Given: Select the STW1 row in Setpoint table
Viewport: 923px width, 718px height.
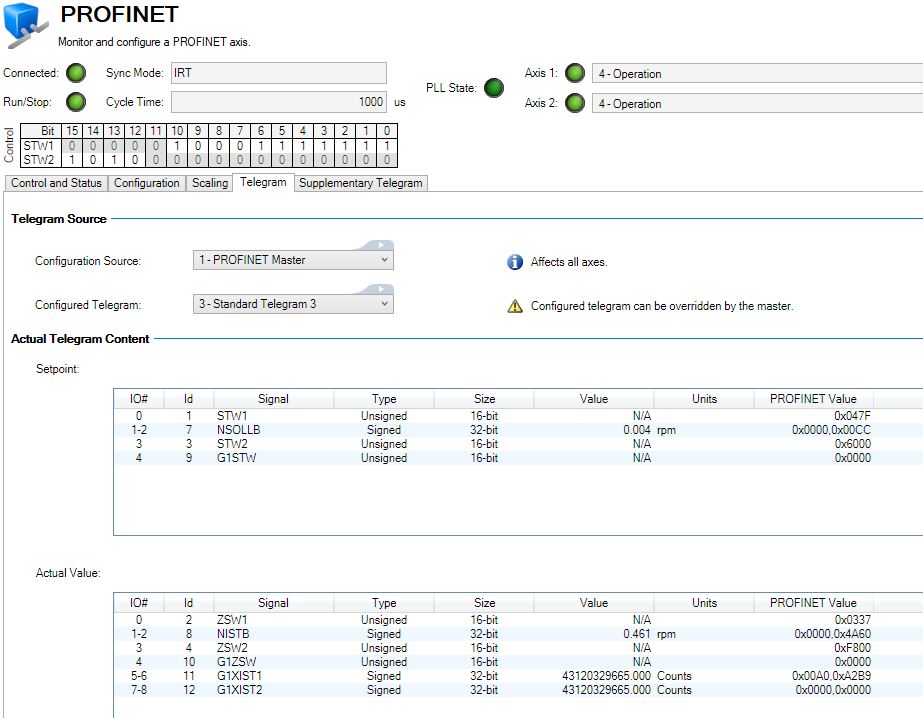Looking at the screenshot, I should (x=518, y=415).
